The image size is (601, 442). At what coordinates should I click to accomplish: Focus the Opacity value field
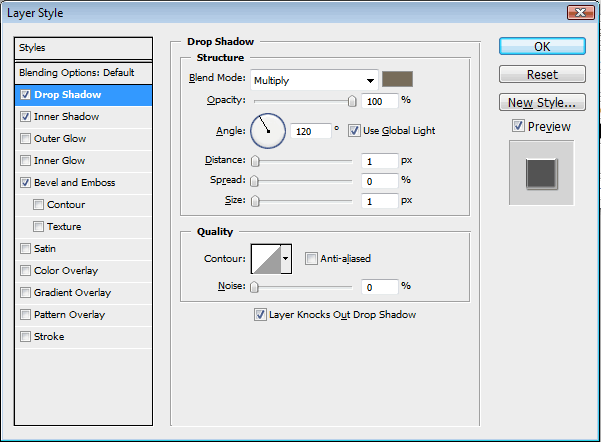tap(379, 101)
